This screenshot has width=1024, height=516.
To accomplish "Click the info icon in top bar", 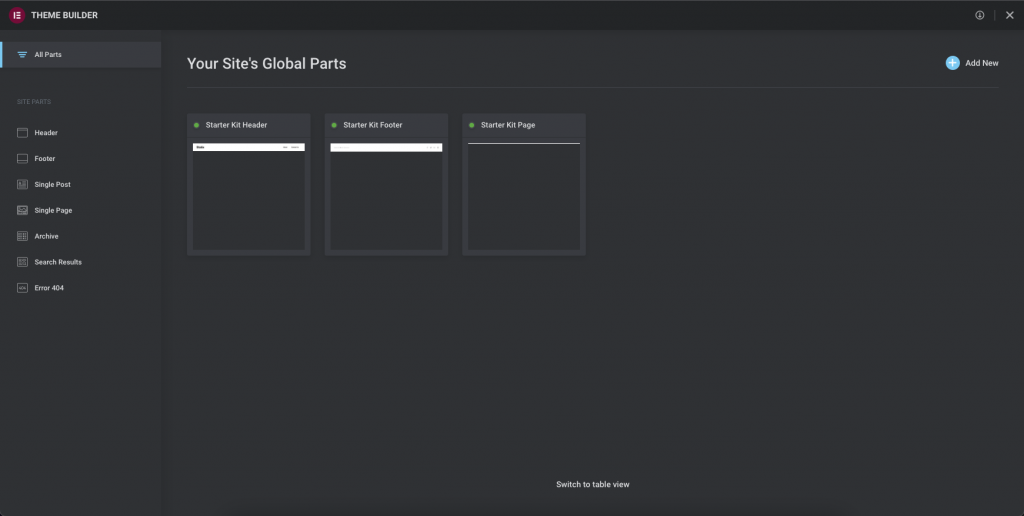I will [x=980, y=15].
